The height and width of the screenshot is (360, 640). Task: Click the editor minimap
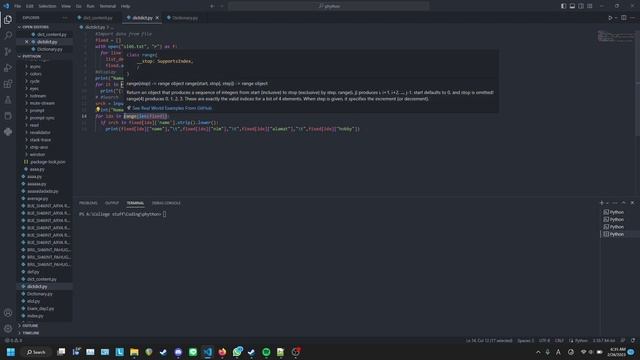(x=616, y=36)
